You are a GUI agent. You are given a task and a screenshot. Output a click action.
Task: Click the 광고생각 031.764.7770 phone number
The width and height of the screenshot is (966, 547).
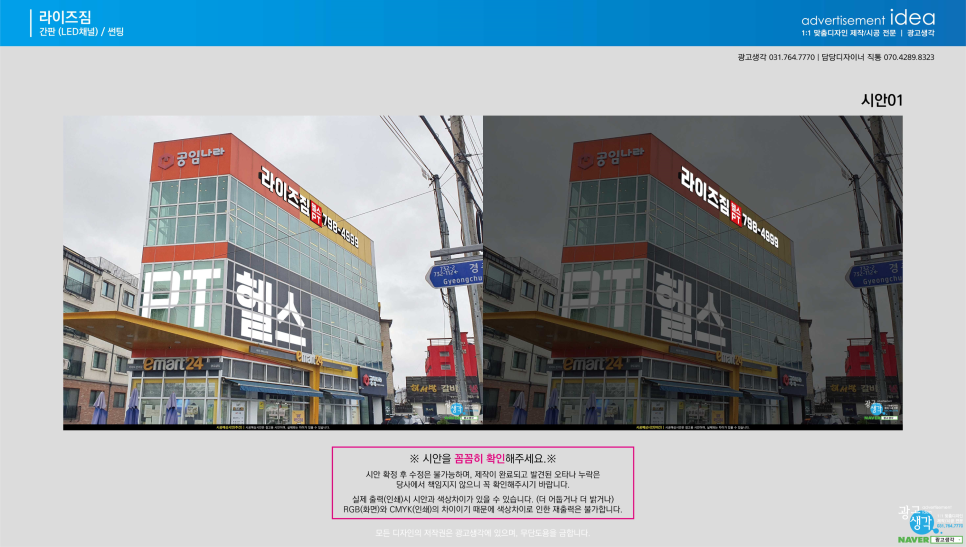tap(776, 57)
